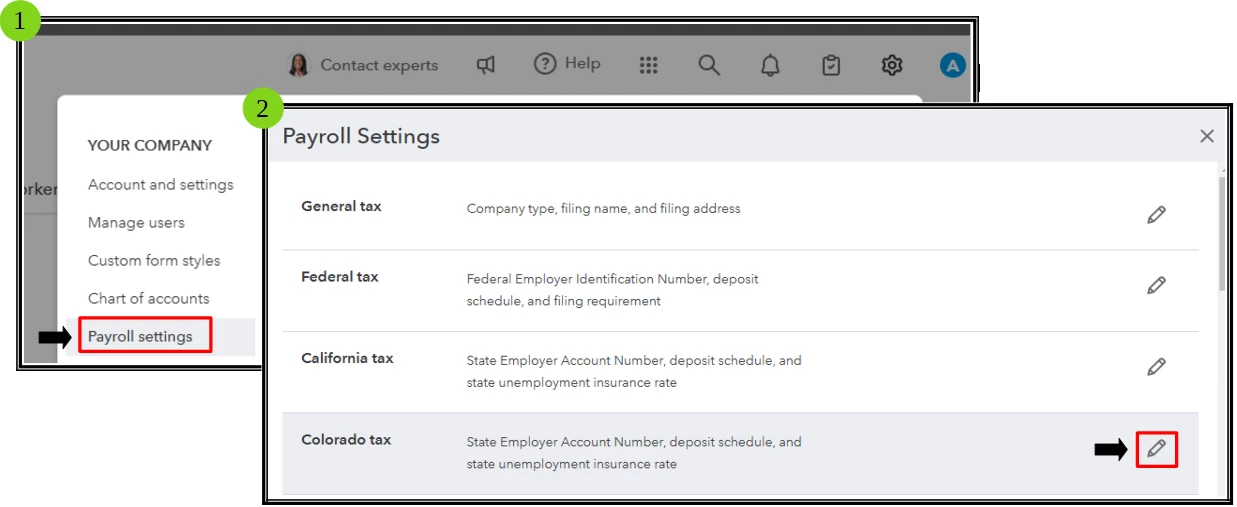
Task: Open Chart of accounts menu item
Action: pyautogui.click(x=149, y=298)
